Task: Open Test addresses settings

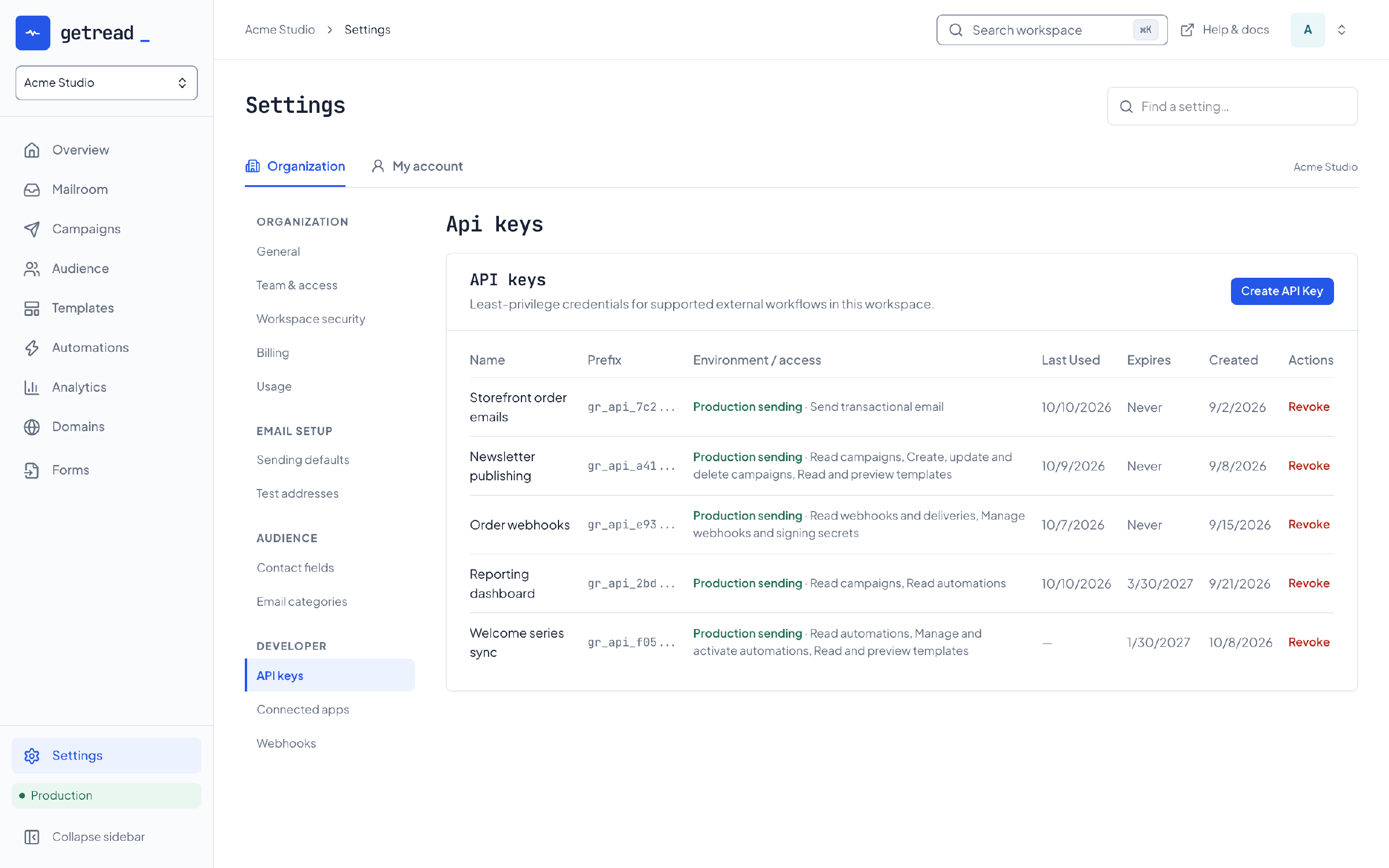Action: (x=297, y=494)
